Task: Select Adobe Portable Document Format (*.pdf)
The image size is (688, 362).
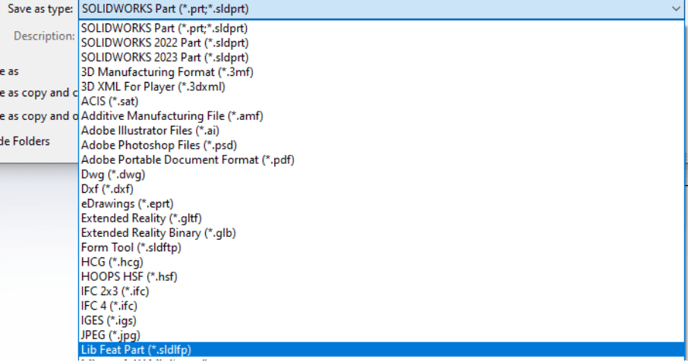Action: pos(381,160)
